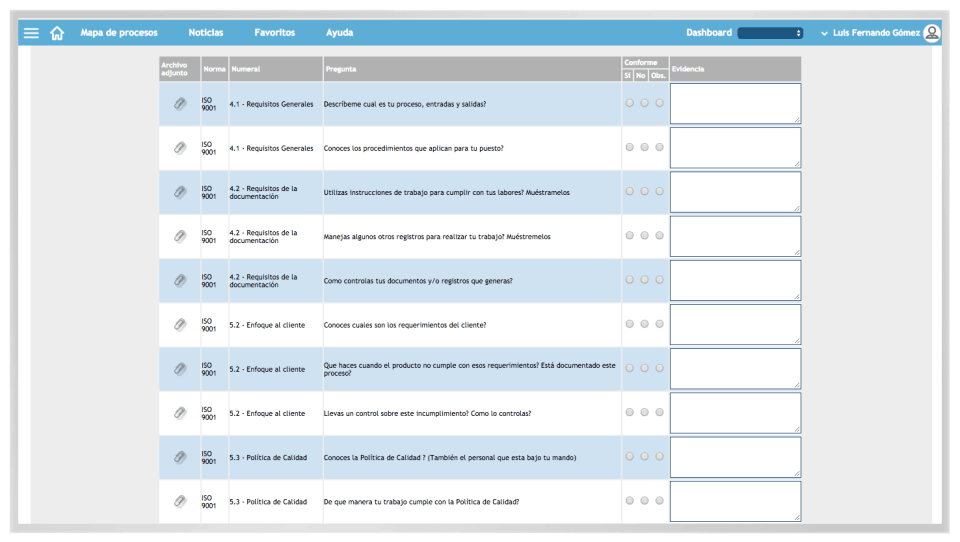The image size is (960, 542).
Task: Click the Favoritos link
Action: tap(274, 33)
